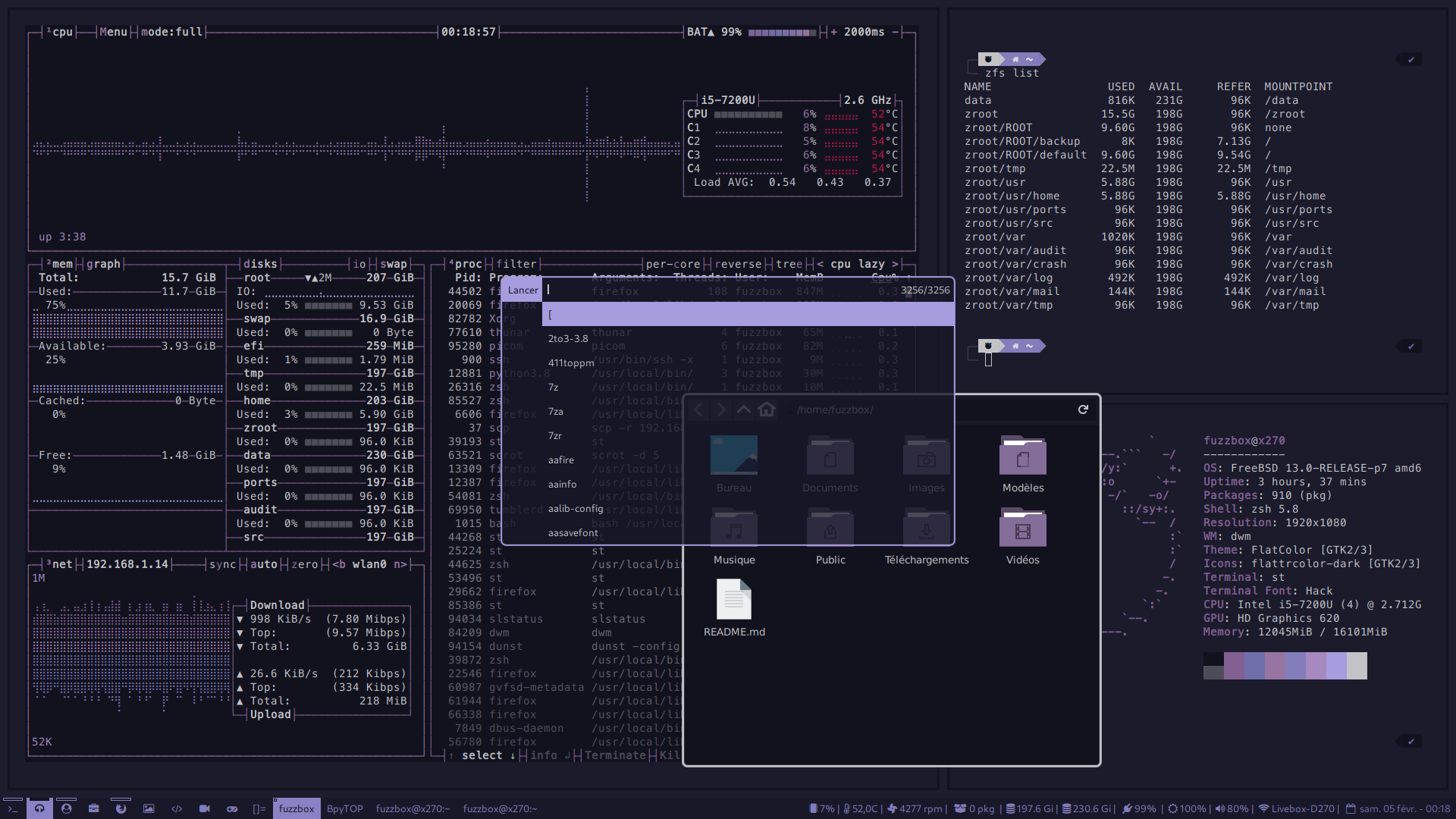Click the battery 99% meter in bpytop
1456x819 pixels.
(782, 32)
